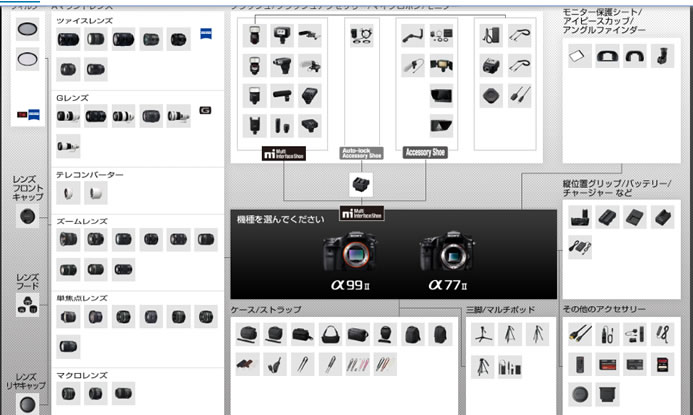The width and height of the screenshot is (693, 415).
Task: Open the AC adapter with cord icon
Action: [579, 247]
